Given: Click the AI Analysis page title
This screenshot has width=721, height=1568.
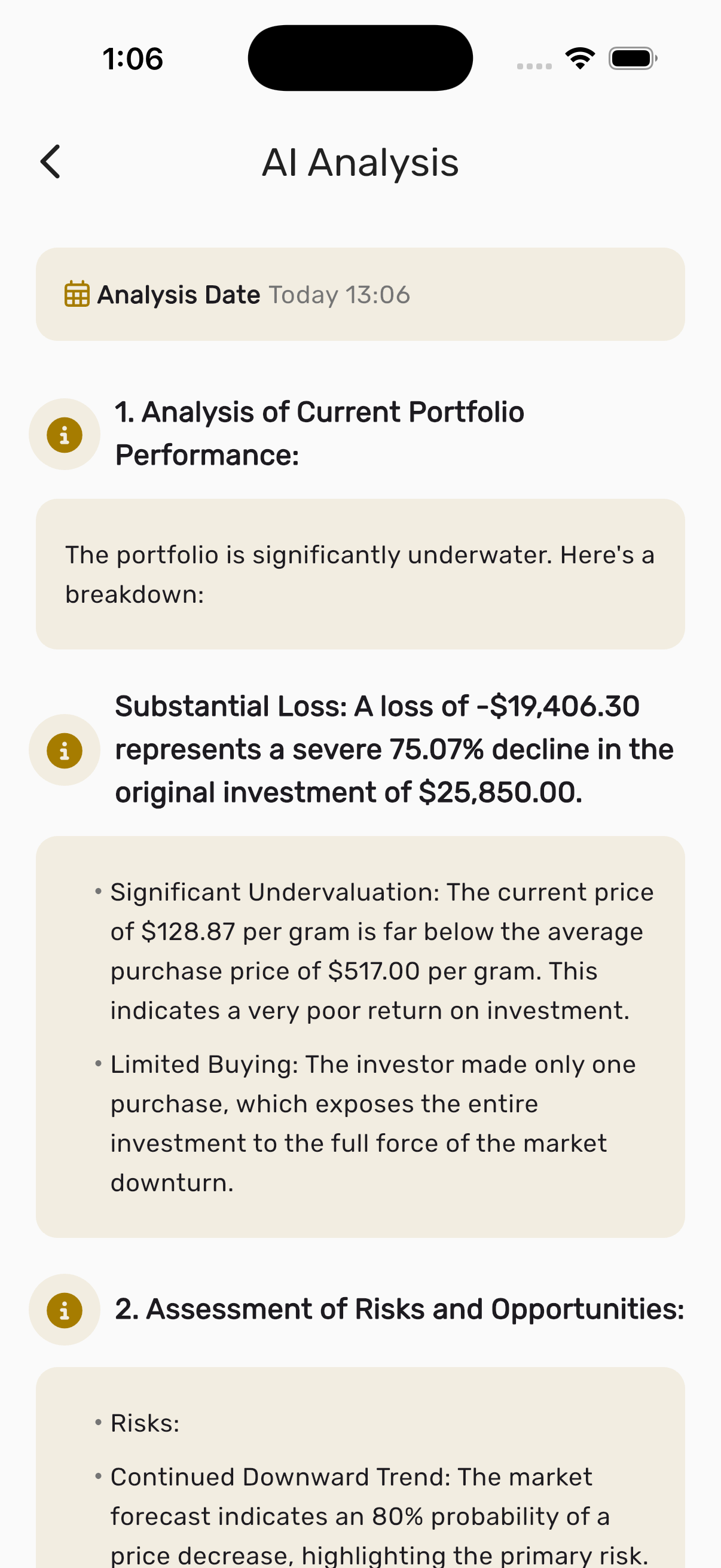Looking at the screenshot, I should pyautogui.click(x=360, y=163).
